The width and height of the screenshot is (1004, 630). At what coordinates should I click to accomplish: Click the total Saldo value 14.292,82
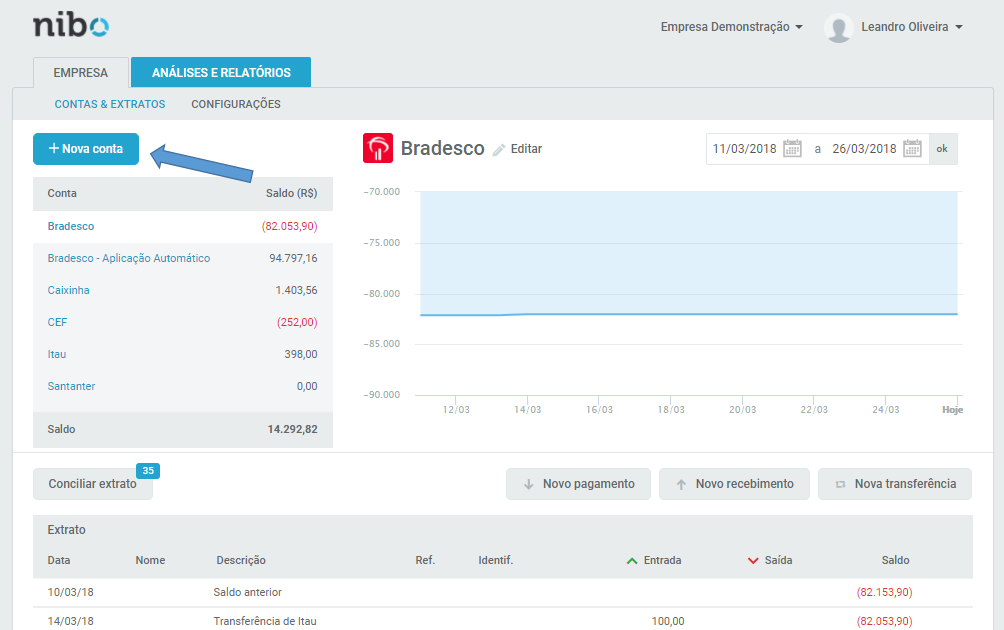click(x=293, y=429)
